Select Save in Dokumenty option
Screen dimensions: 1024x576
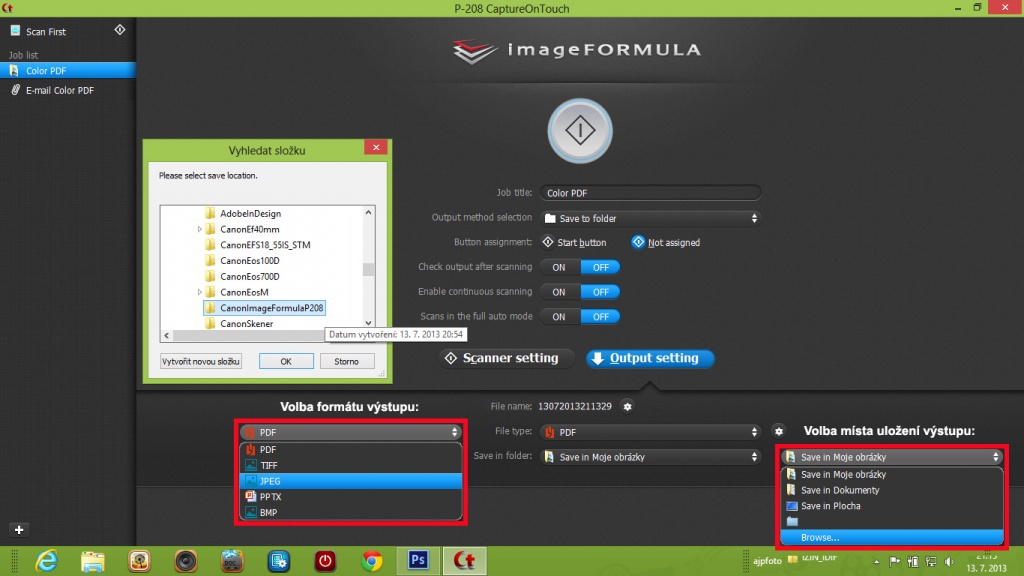(892, 490)
